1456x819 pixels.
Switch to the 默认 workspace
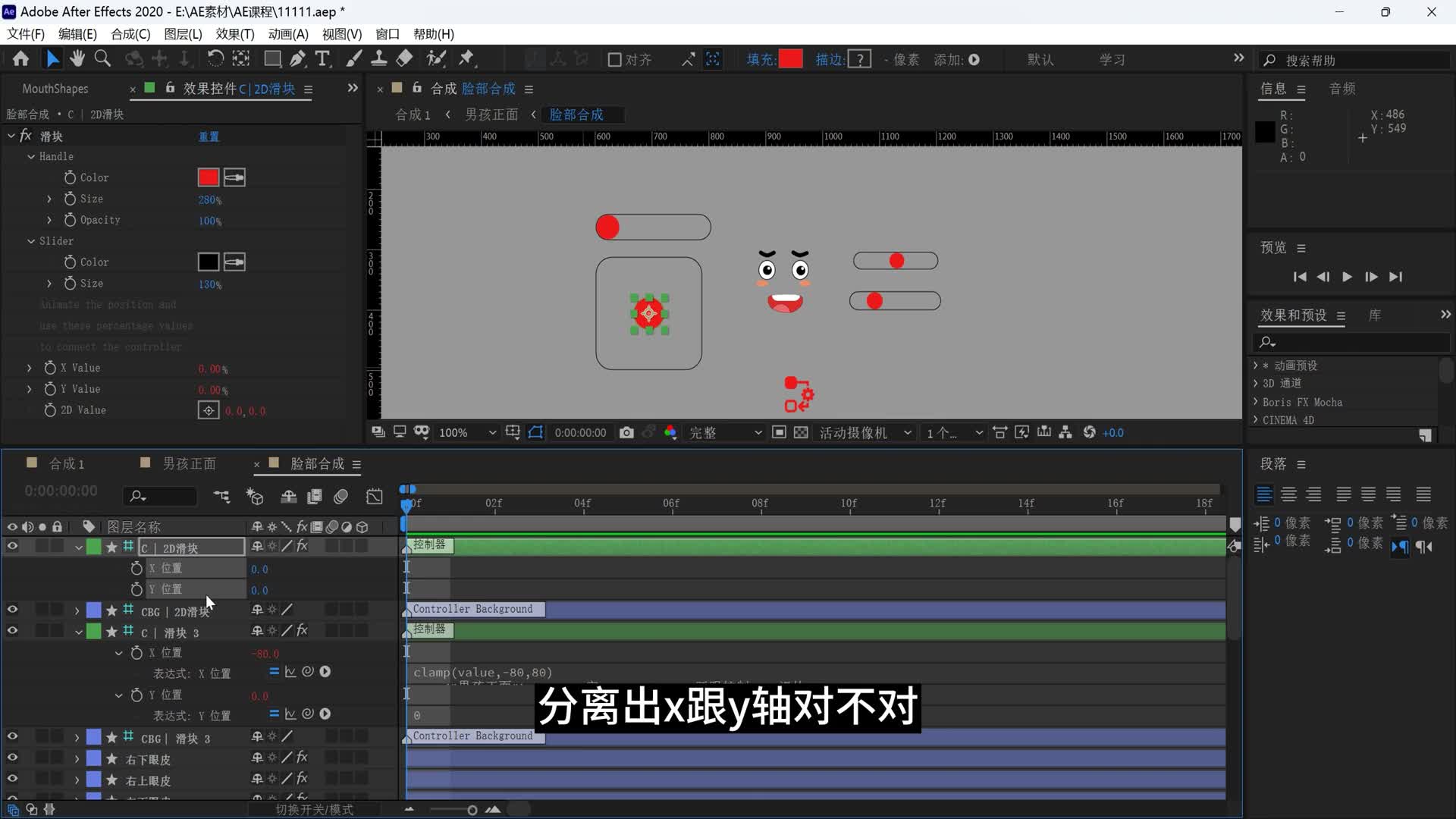(x=1040, y=59)
